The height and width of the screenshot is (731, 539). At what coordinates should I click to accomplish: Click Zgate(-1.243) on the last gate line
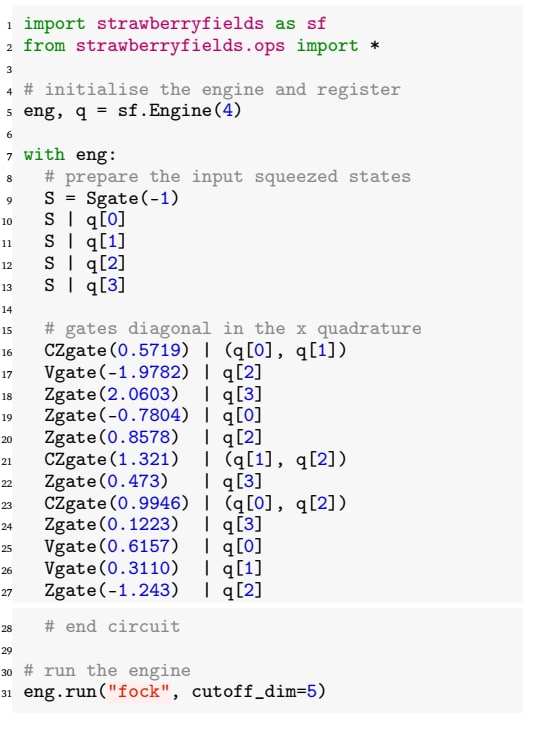[x=111, y=591]
